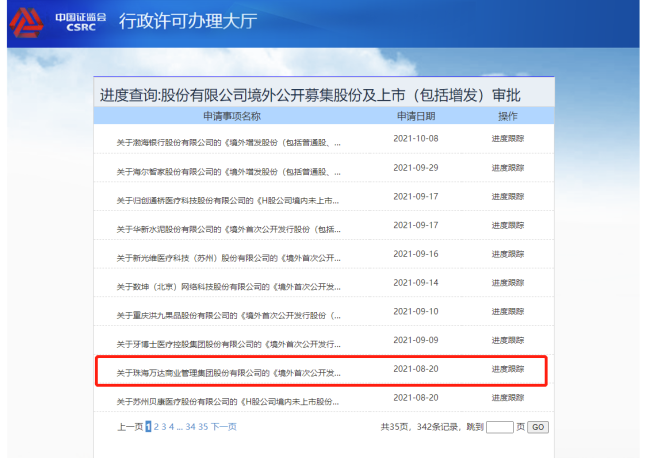This screenshot has width=650, height=458.
Task: Open the 牙博士医疗控股 application entry
Action: click(228, 344)
